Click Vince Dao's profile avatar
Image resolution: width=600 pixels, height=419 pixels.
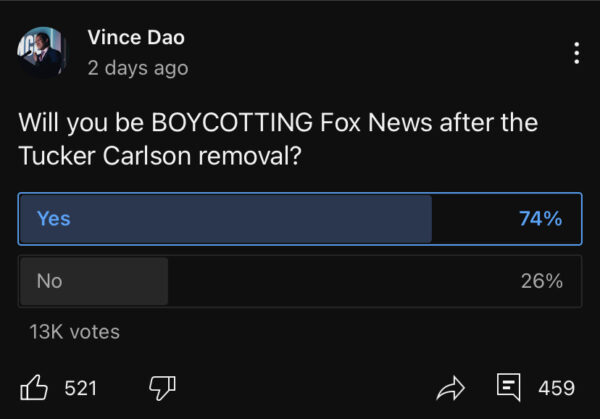pos(42,52)
